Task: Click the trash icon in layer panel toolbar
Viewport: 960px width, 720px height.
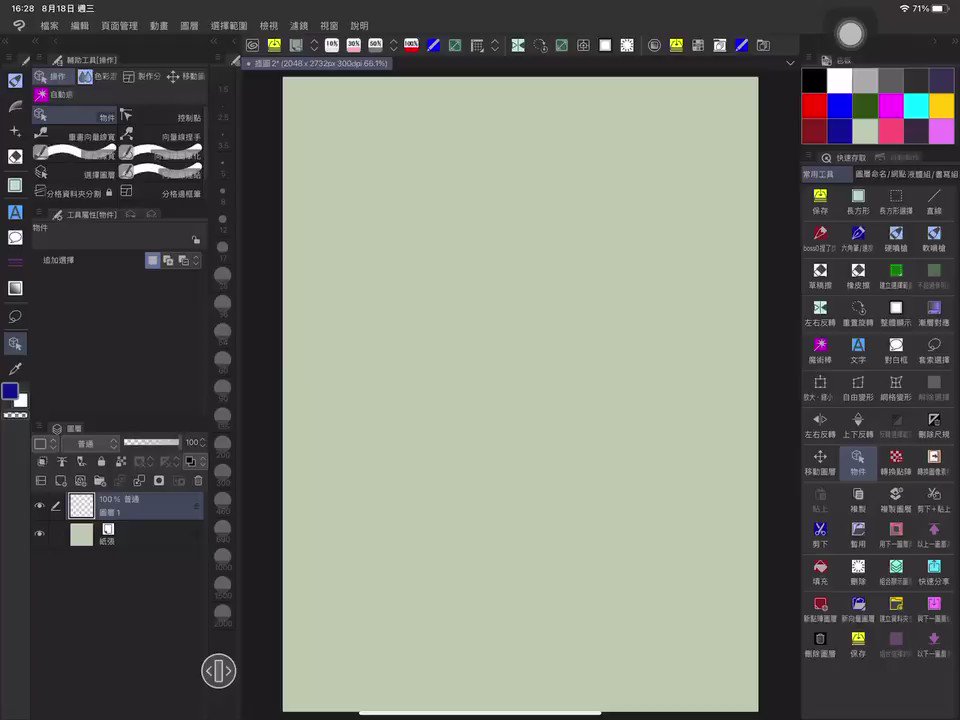Action: [198, 481]
